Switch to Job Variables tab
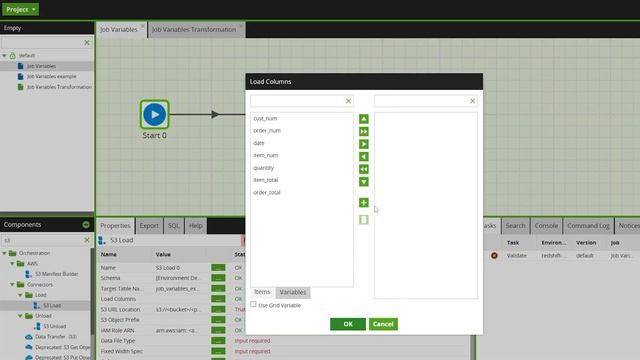Viewport: 640px width, 360px height. (119, 30)
